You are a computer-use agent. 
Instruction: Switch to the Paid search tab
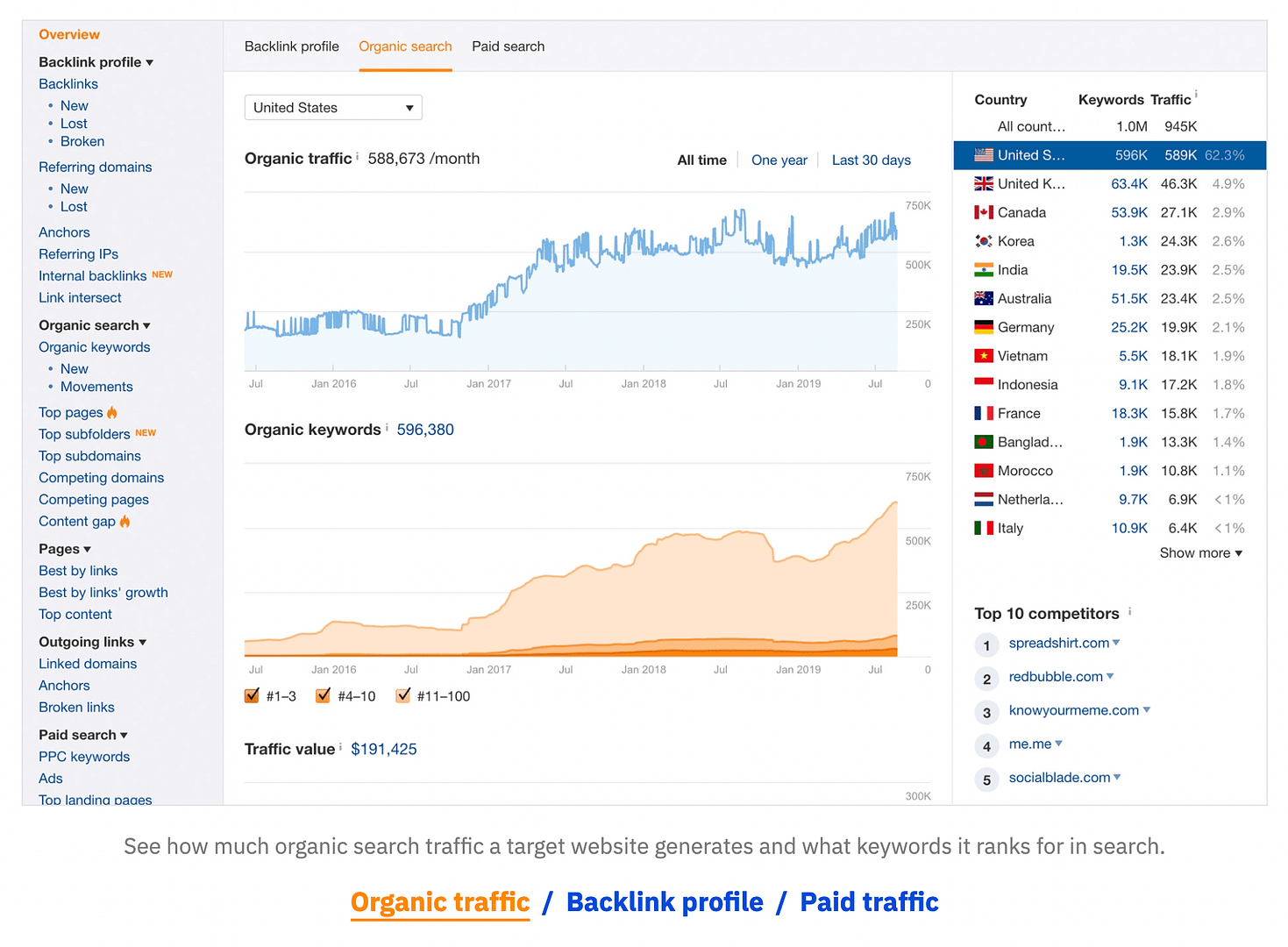[x=508, y=46]
